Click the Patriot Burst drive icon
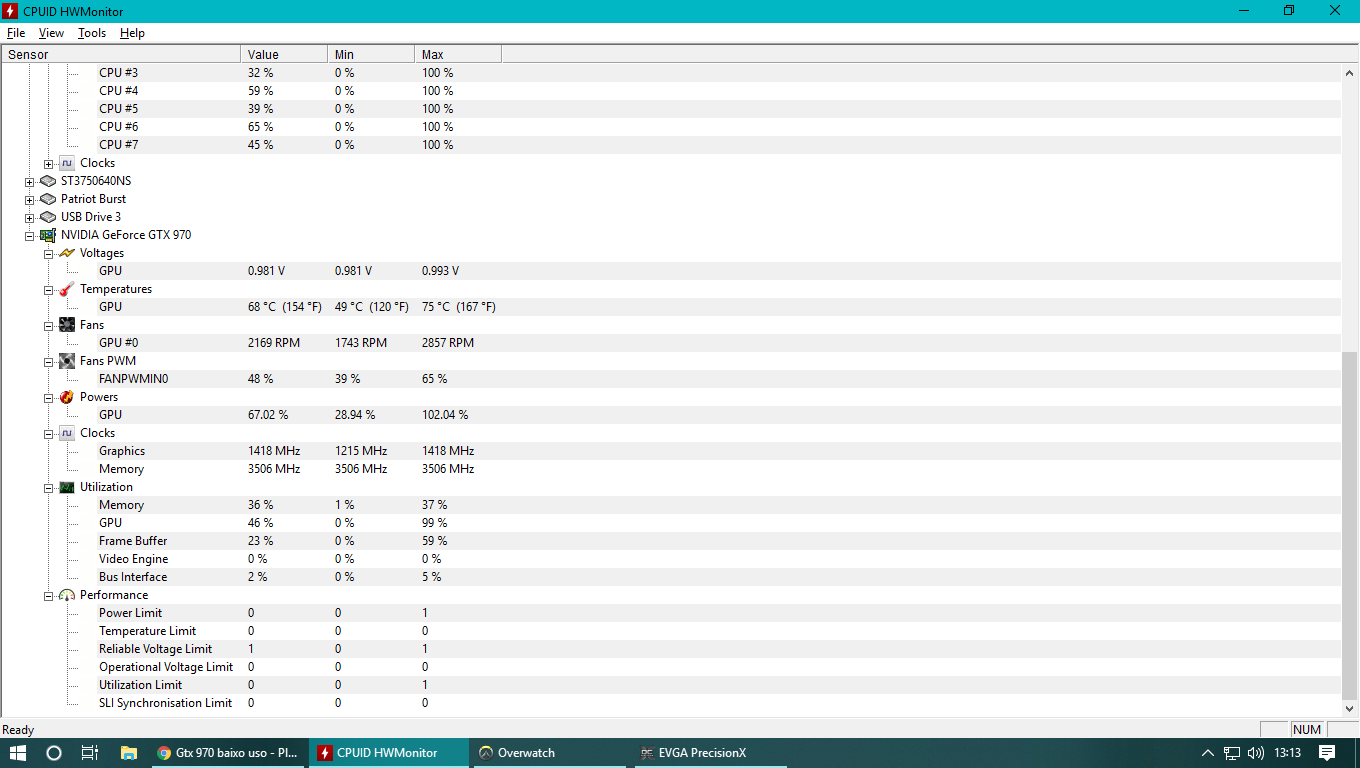This screenshot has height=768, width=1360. tap(48, 199)
